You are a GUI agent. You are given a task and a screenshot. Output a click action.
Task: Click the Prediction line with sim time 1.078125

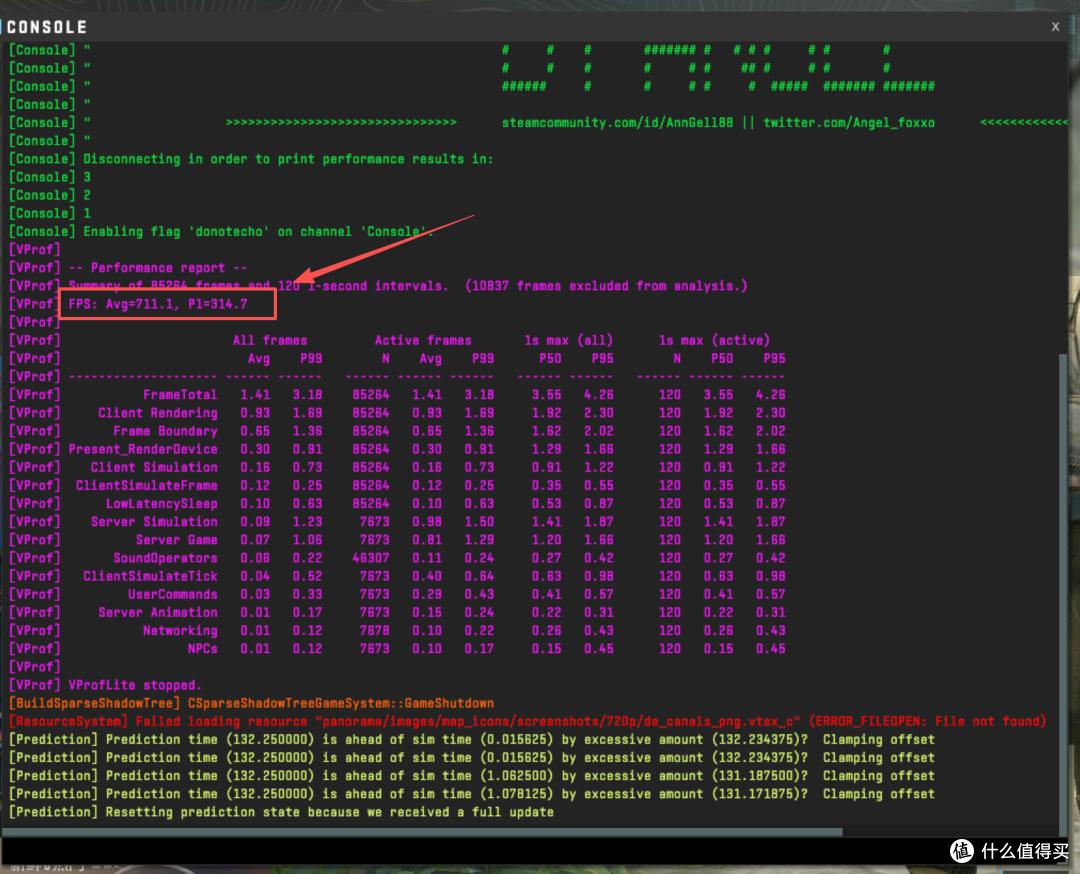click(x=471, y=794)
